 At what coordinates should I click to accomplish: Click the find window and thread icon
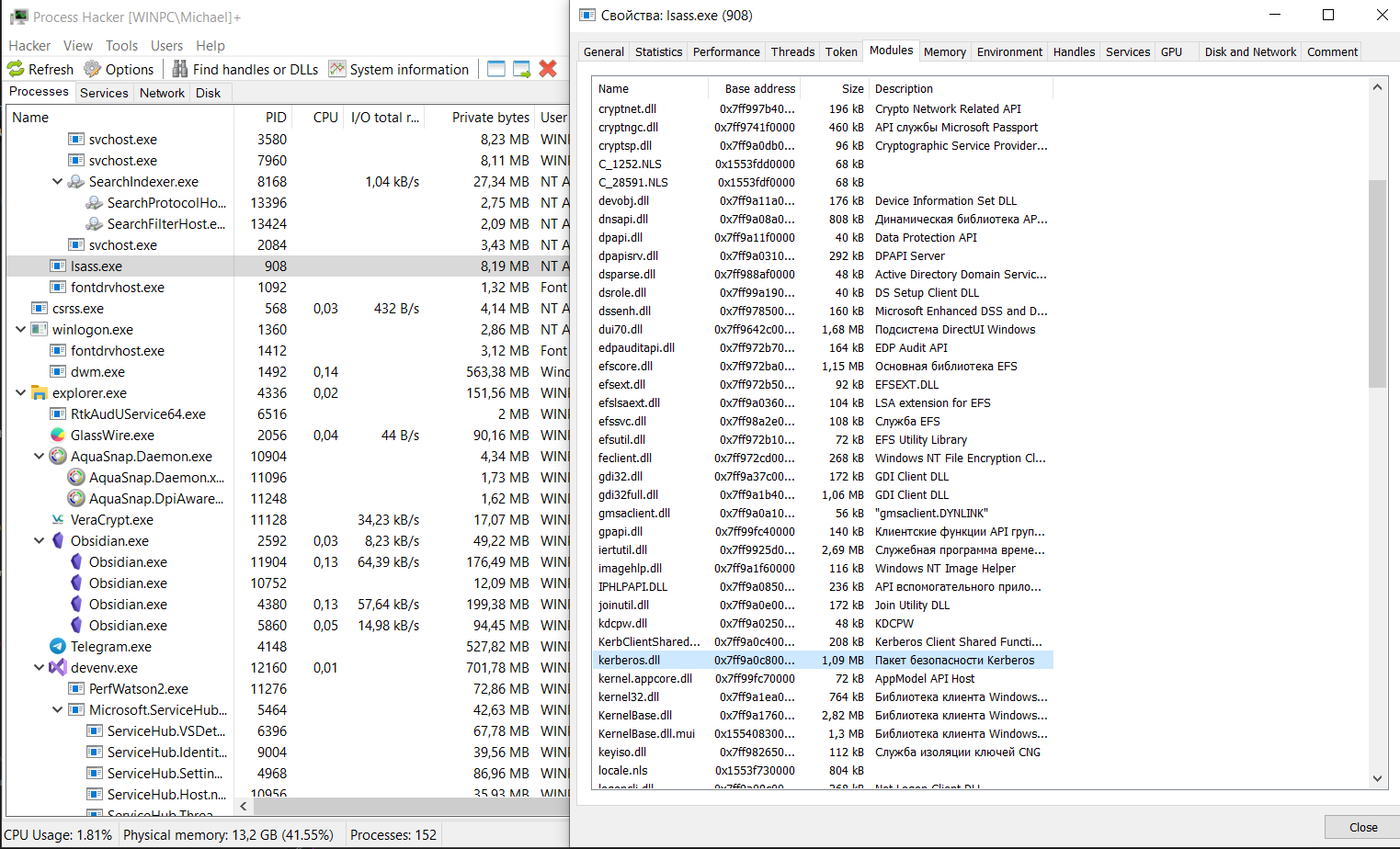(x=522, y=69)
